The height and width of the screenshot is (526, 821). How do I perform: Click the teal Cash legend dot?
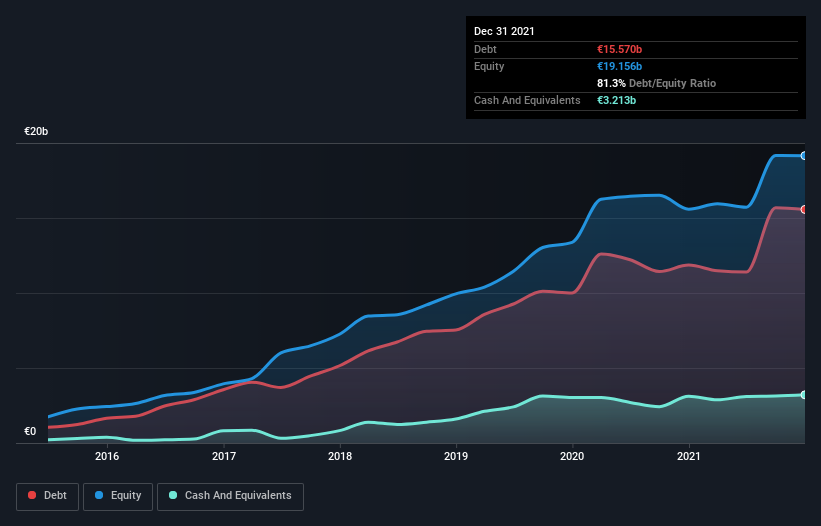pyautogui.click(x=173, y=495)
